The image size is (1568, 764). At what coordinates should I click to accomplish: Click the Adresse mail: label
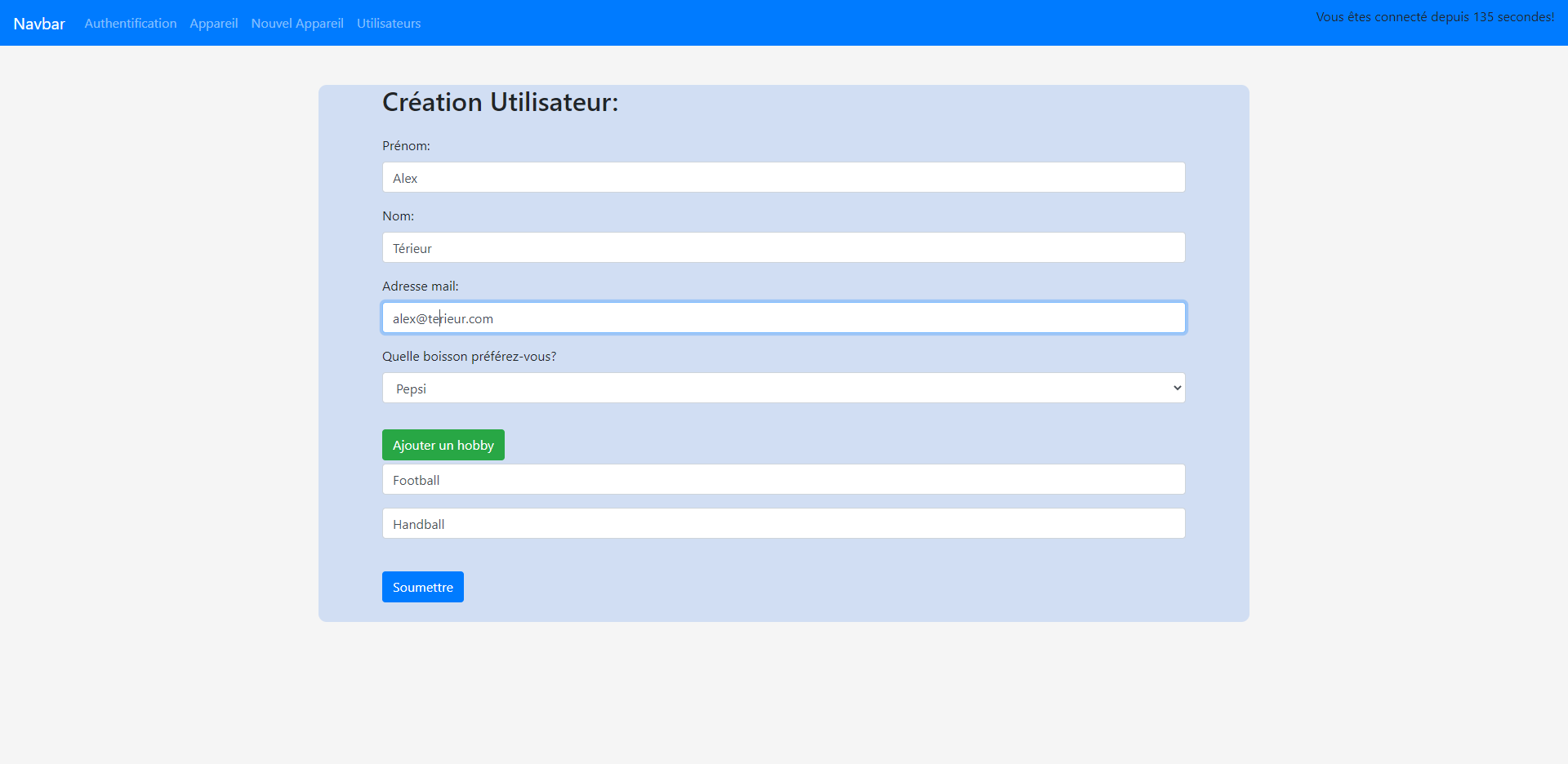(420, 286)
